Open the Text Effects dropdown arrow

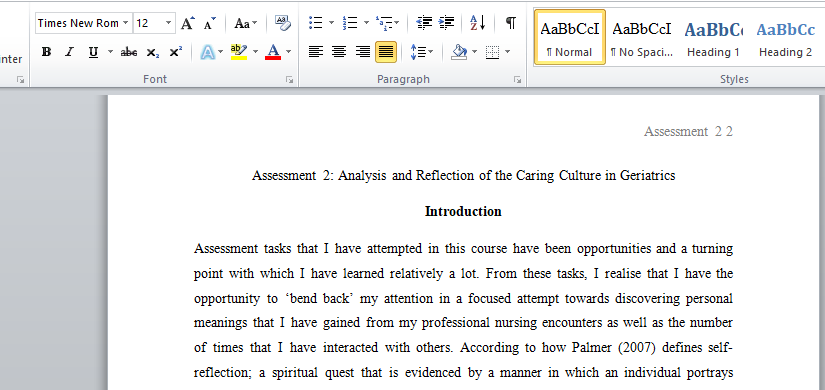(x=220, y=52)
